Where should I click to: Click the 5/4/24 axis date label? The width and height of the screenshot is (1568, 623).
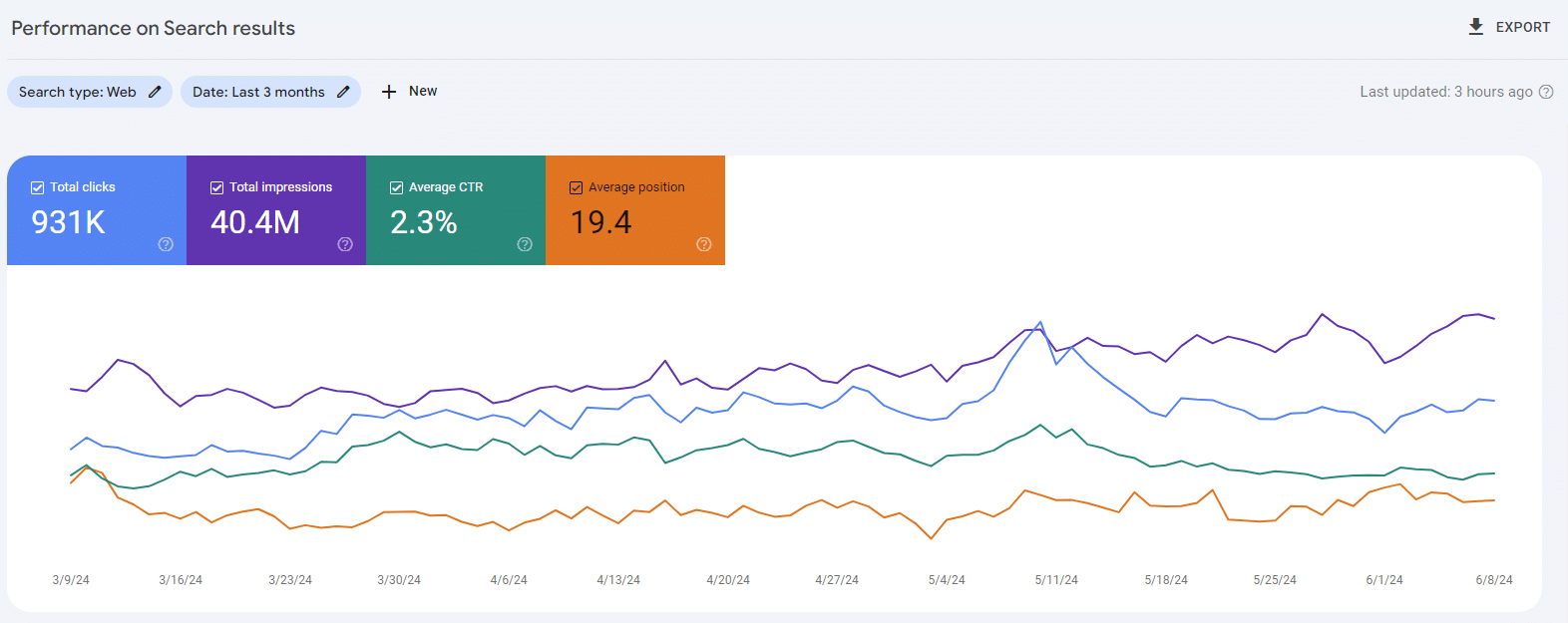947,580
